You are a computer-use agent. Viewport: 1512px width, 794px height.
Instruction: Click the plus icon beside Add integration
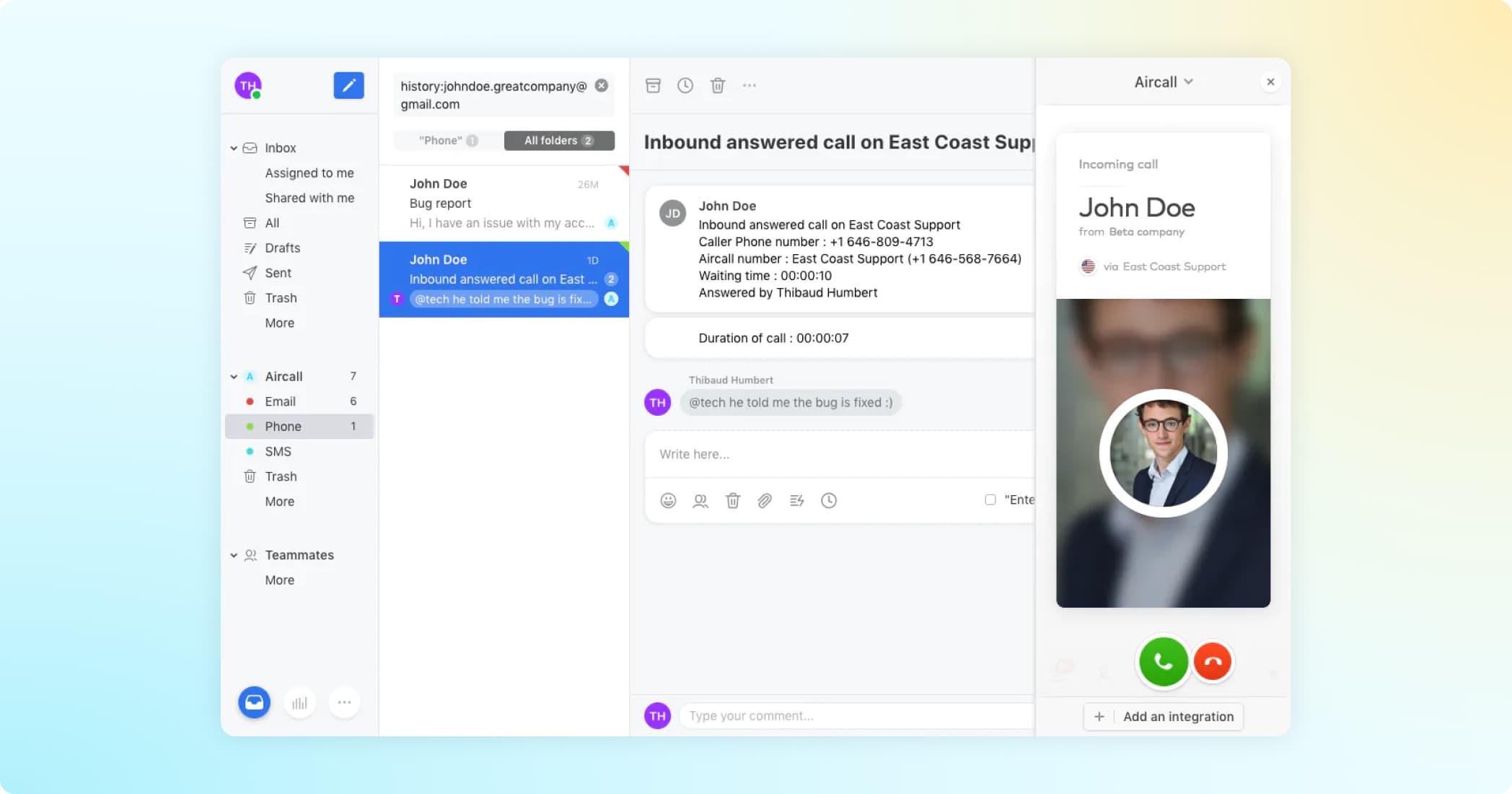click(x=1099, y=716)
